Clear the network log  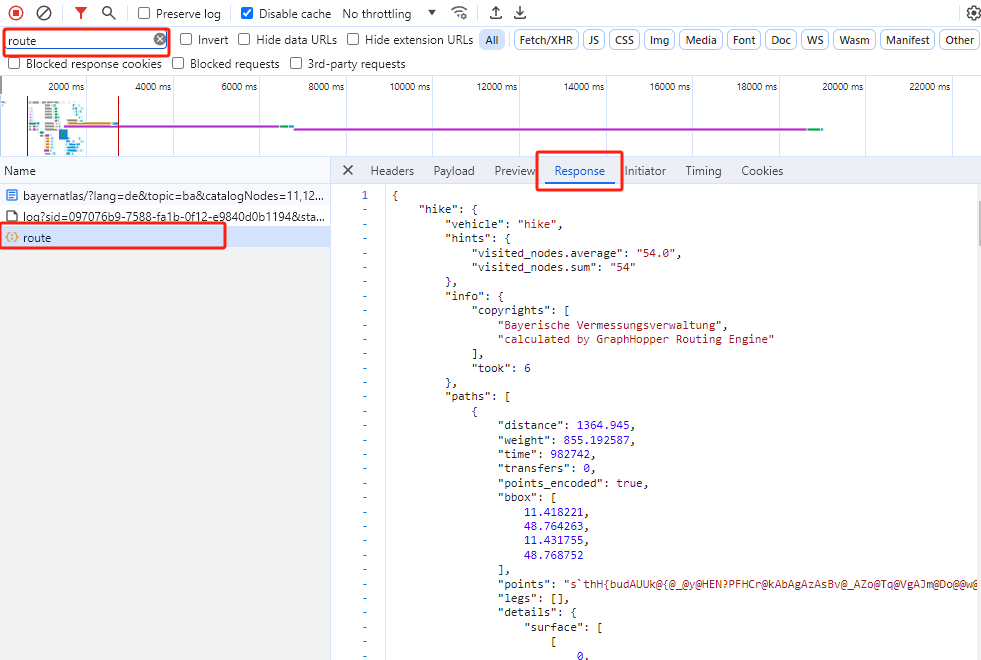pyautogui.click(x=44, y=13)
